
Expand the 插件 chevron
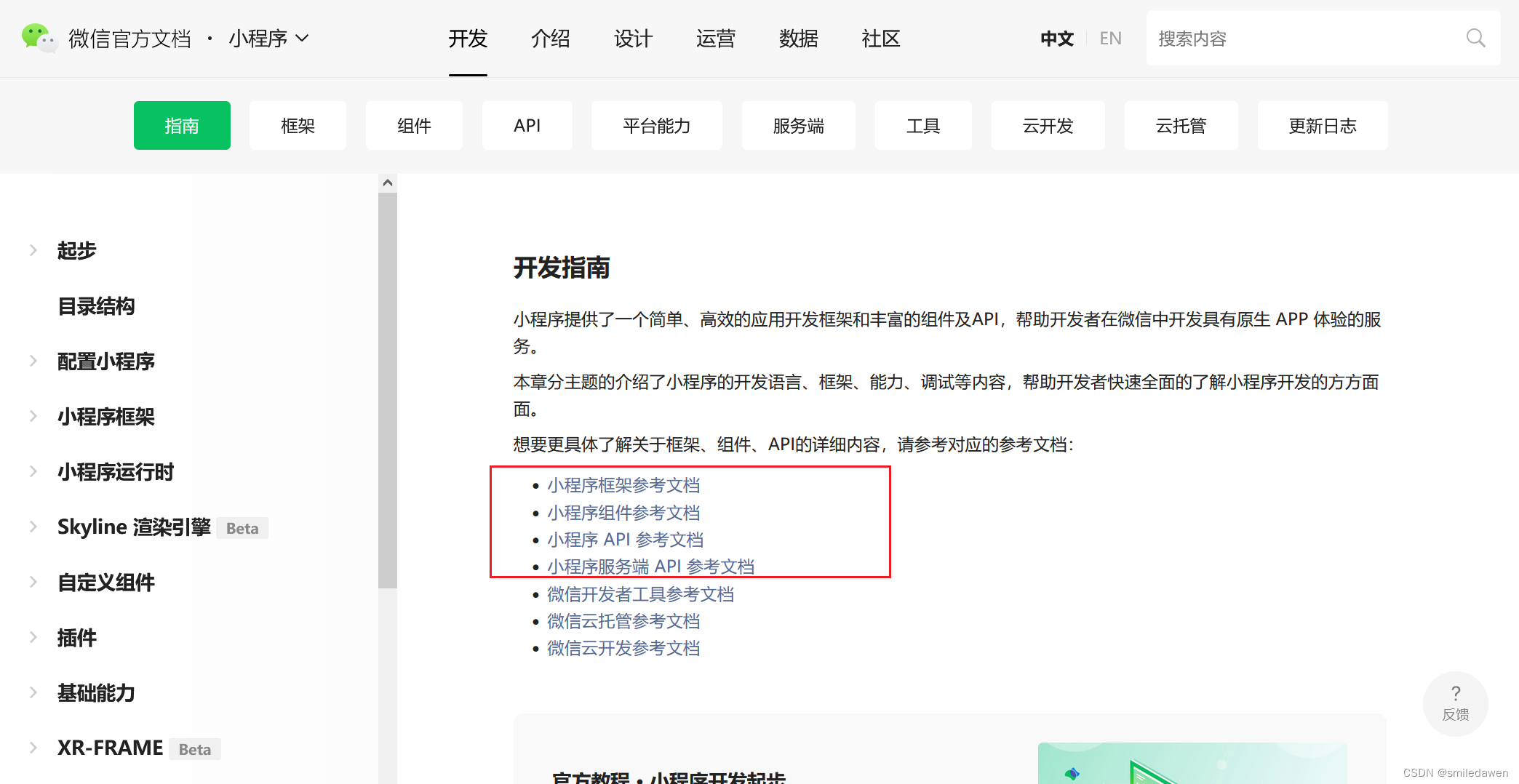(33, 637)
